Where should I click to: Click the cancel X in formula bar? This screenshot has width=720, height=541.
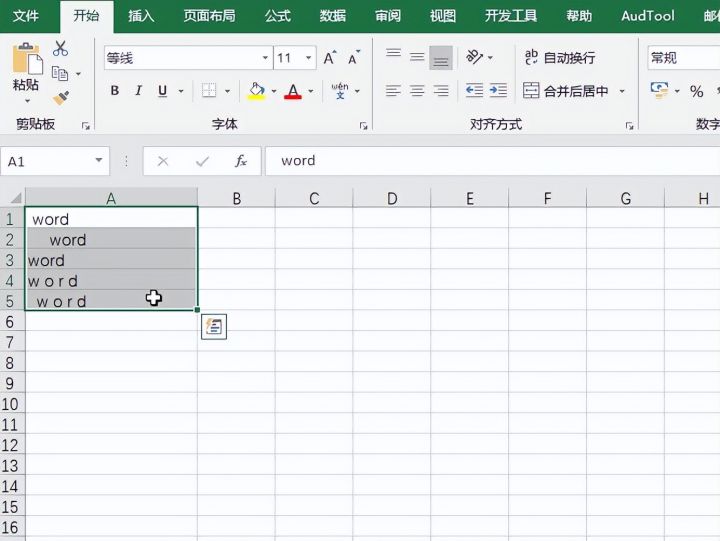tap(163, 161)
